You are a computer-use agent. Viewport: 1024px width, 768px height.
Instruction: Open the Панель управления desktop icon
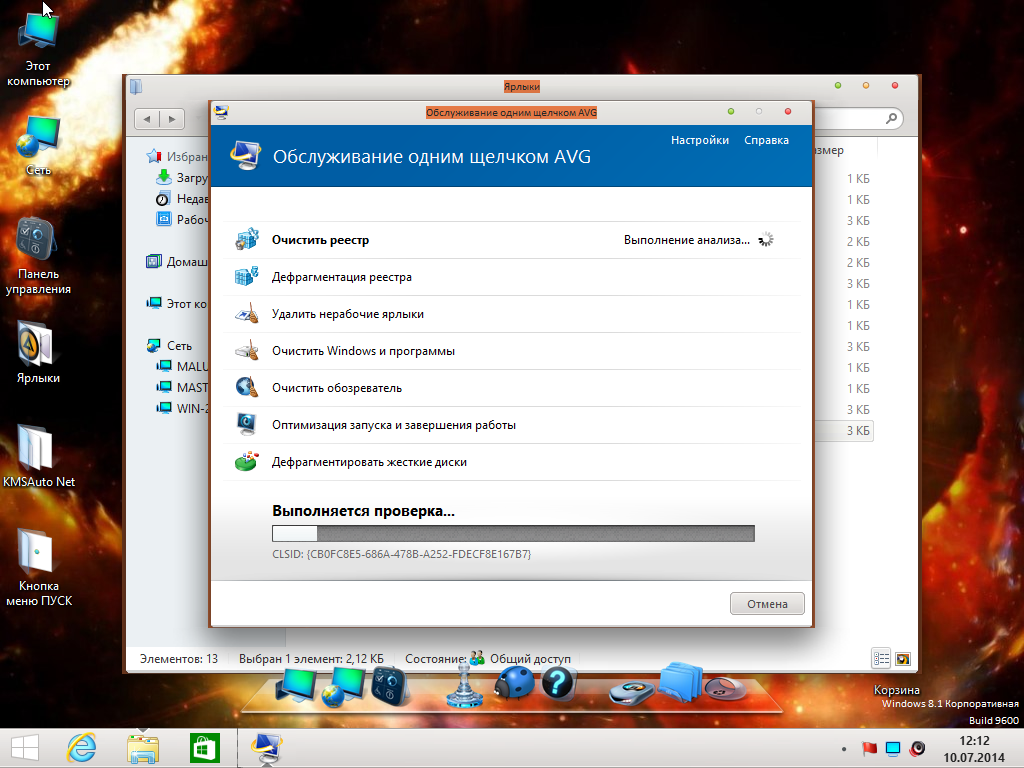tap(38, 257)
